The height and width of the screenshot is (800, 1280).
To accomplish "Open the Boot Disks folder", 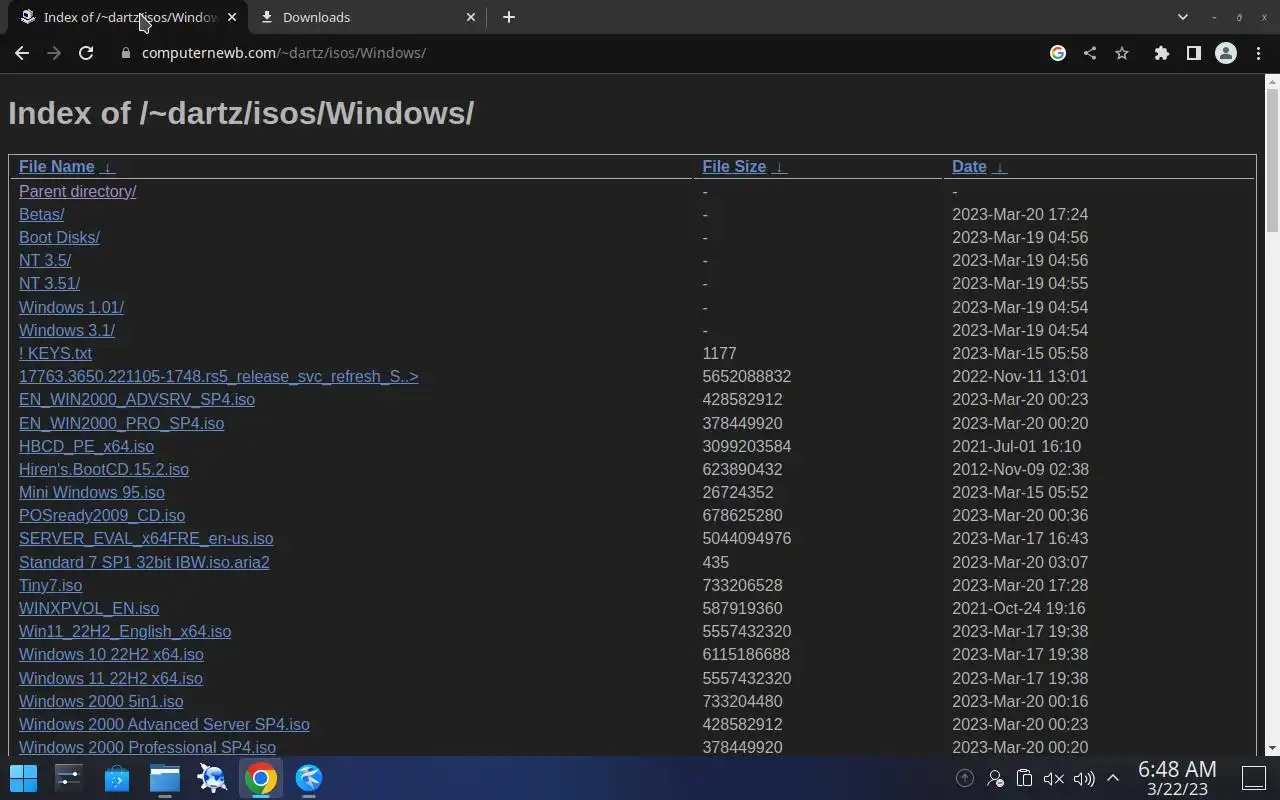I will coord(59,237).
